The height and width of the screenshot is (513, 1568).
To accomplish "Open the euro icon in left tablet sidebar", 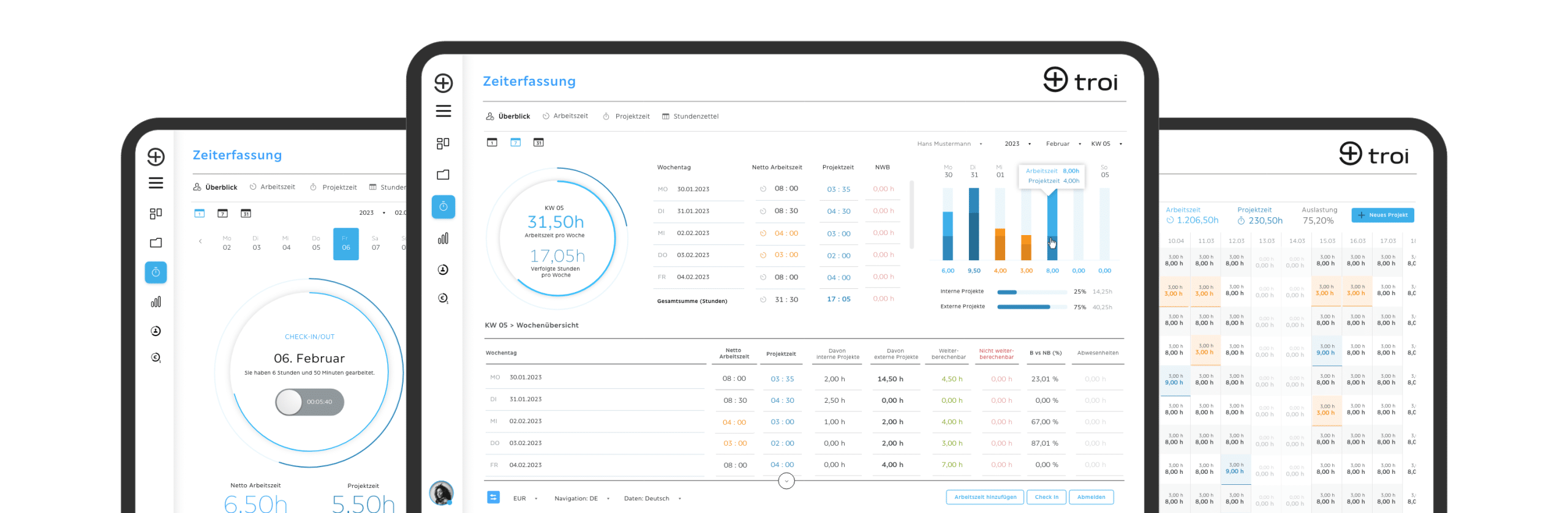I will coord(156,358).
